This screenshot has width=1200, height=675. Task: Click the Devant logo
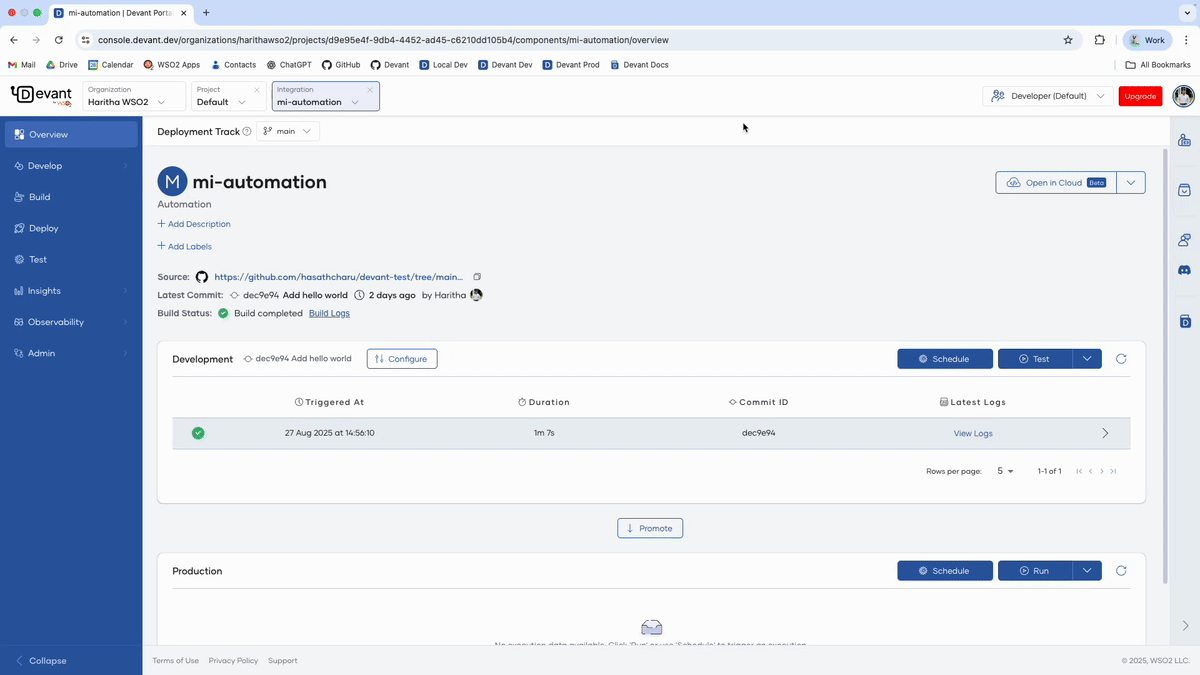(41, 95)
